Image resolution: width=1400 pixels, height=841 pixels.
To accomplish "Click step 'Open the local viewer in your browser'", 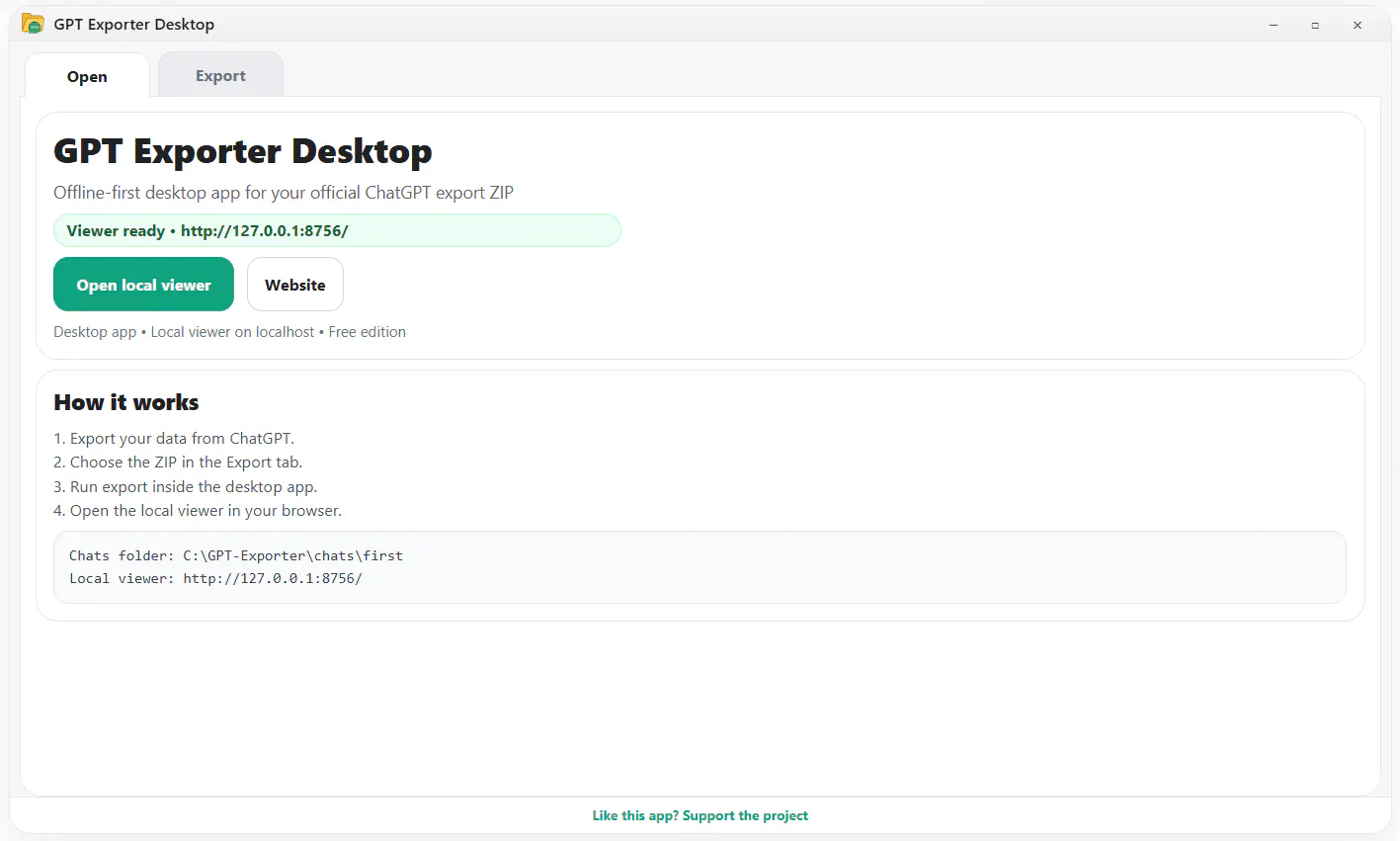I will point(198,510).
